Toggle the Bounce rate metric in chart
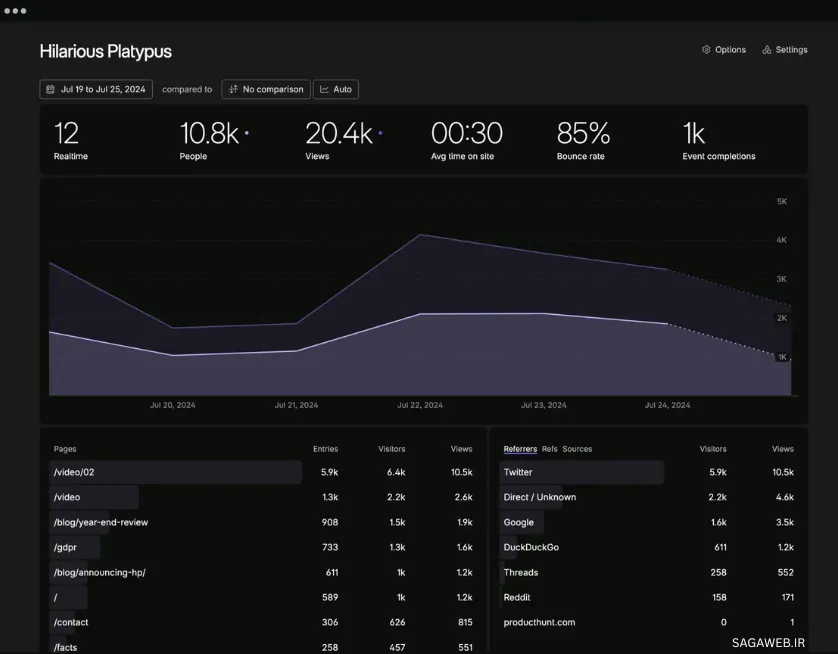Screen dimensions: 838x654 pos(583,140)
